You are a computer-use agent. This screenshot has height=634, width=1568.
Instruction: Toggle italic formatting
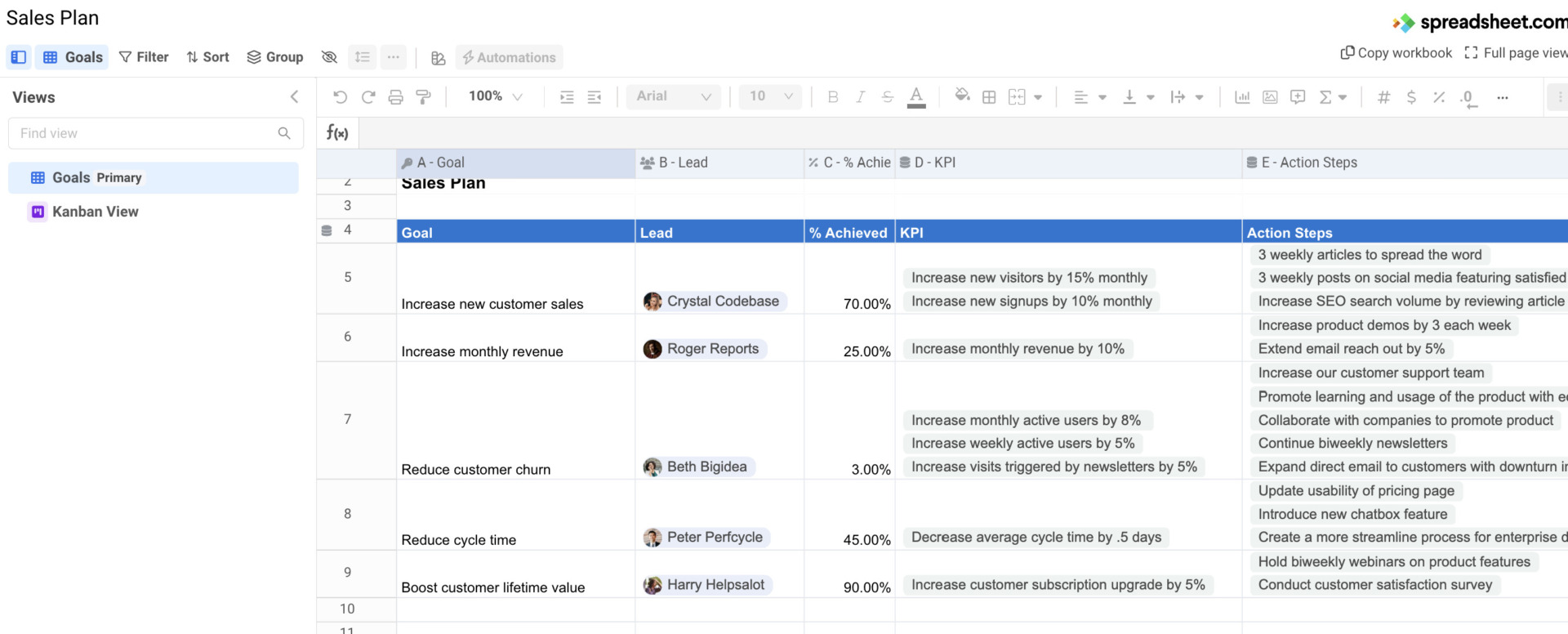[860, 97]
